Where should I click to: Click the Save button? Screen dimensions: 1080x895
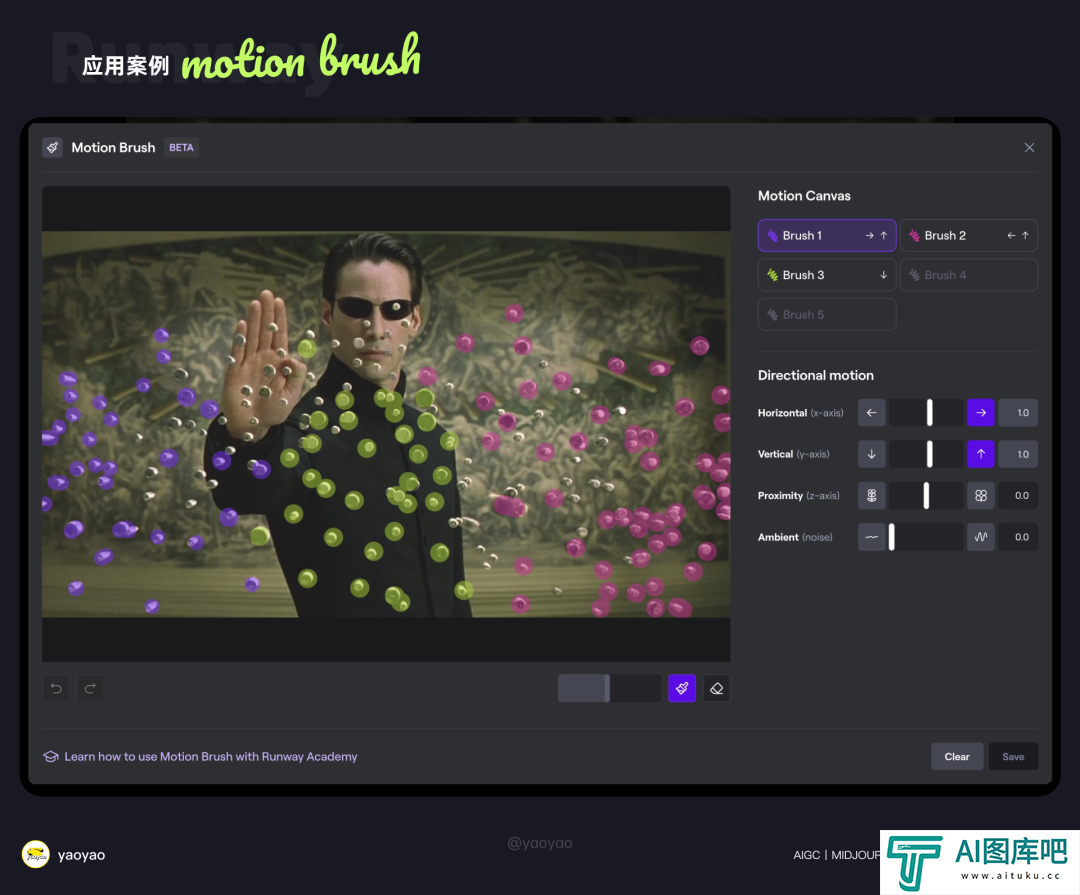coord(1013,757)
